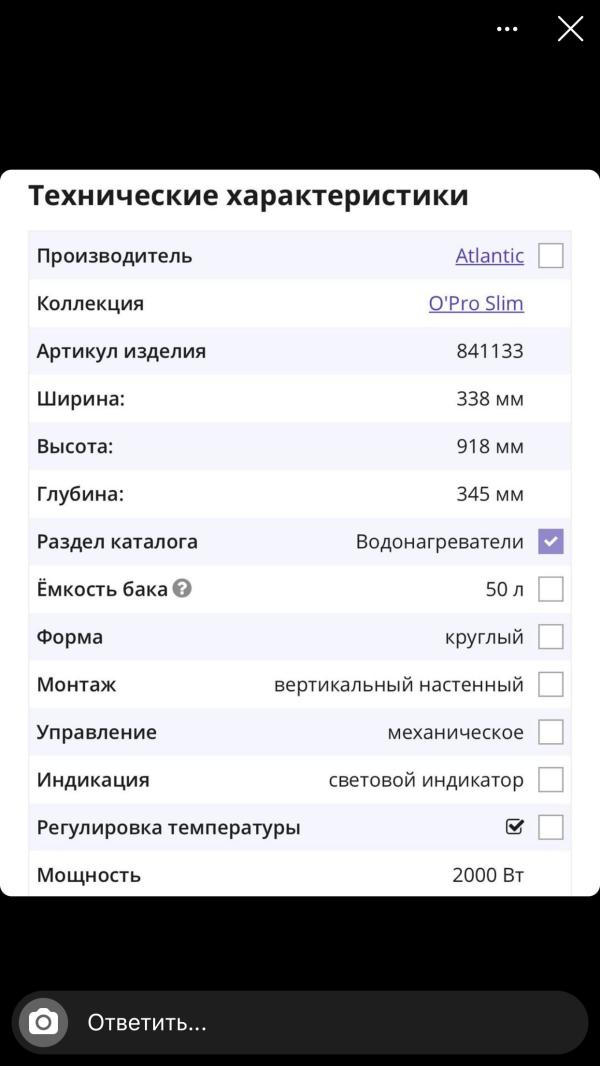Open the three-dots more options menu
The width and height of the screenshot is (600, 1066).
click(508, 29)
